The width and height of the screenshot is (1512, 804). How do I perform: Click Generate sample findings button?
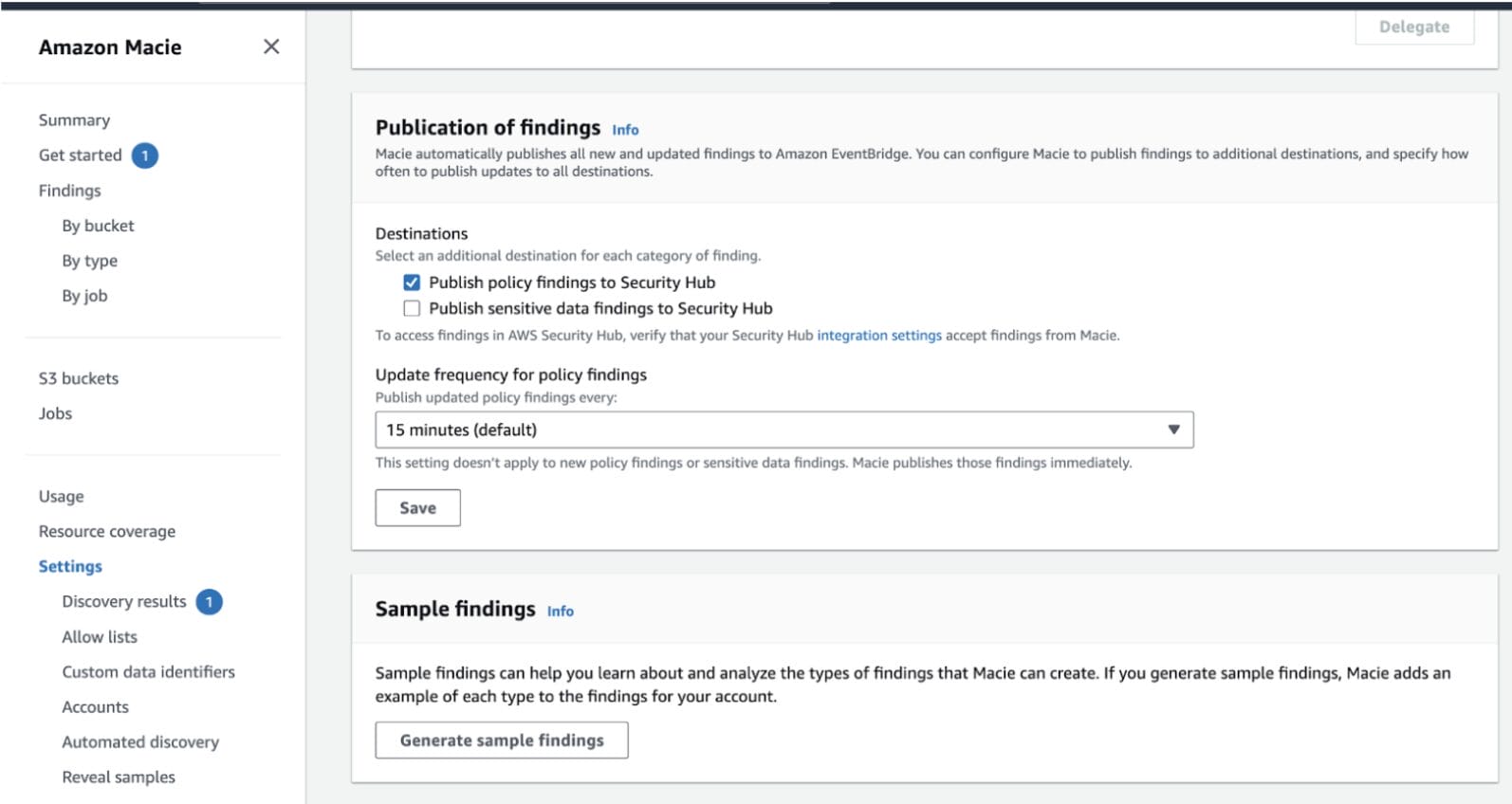502,740
